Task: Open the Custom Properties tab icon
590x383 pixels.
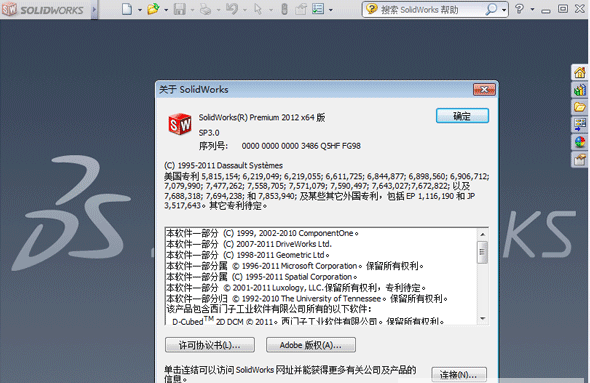Action: click(579, 160)
